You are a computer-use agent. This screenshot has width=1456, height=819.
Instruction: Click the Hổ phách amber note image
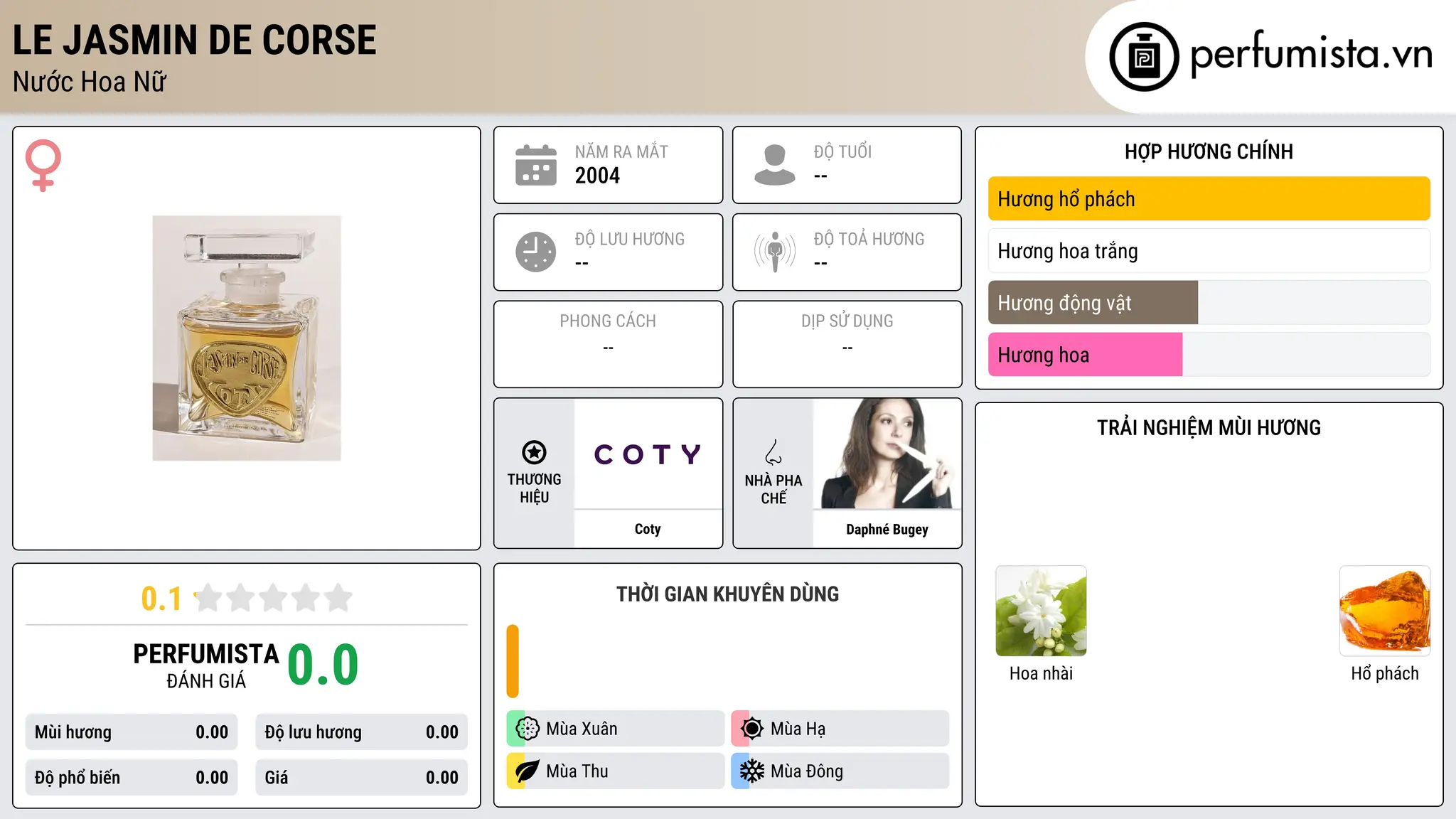[x=1385, y=611]
